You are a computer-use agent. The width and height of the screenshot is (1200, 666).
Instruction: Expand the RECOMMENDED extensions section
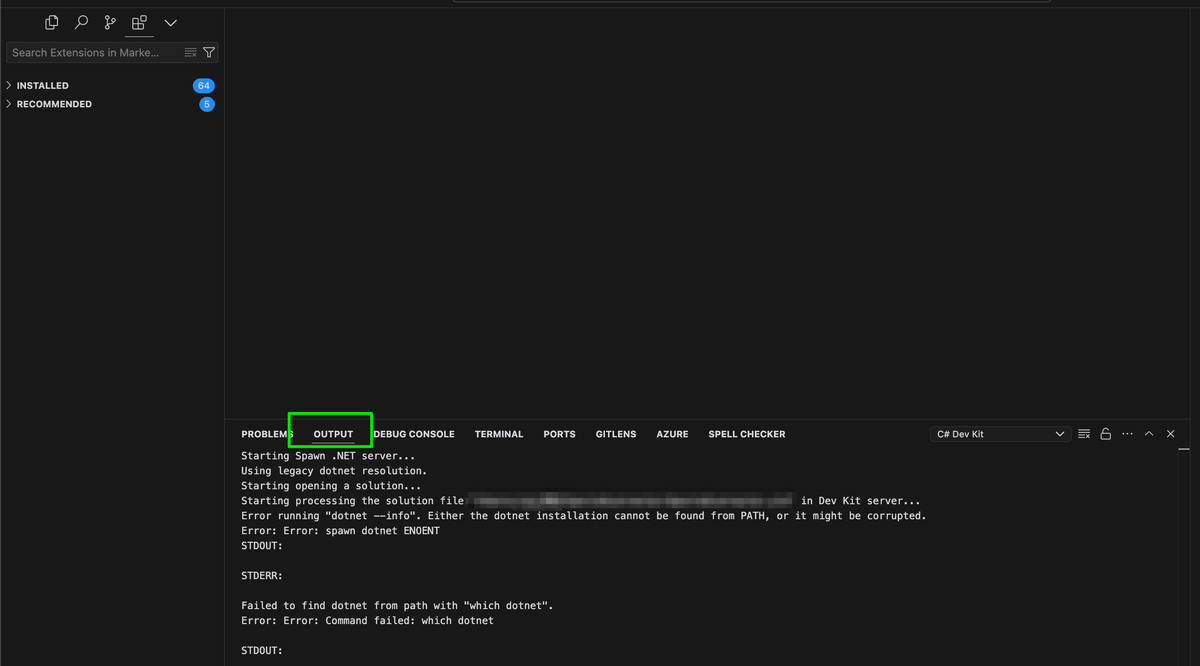55,103
